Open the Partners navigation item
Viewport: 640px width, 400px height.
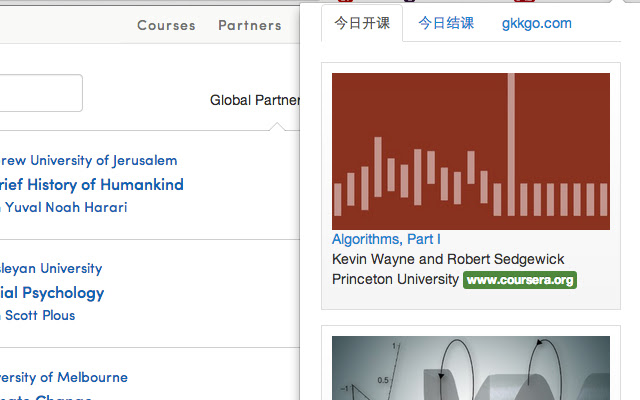tap(250, 25)
